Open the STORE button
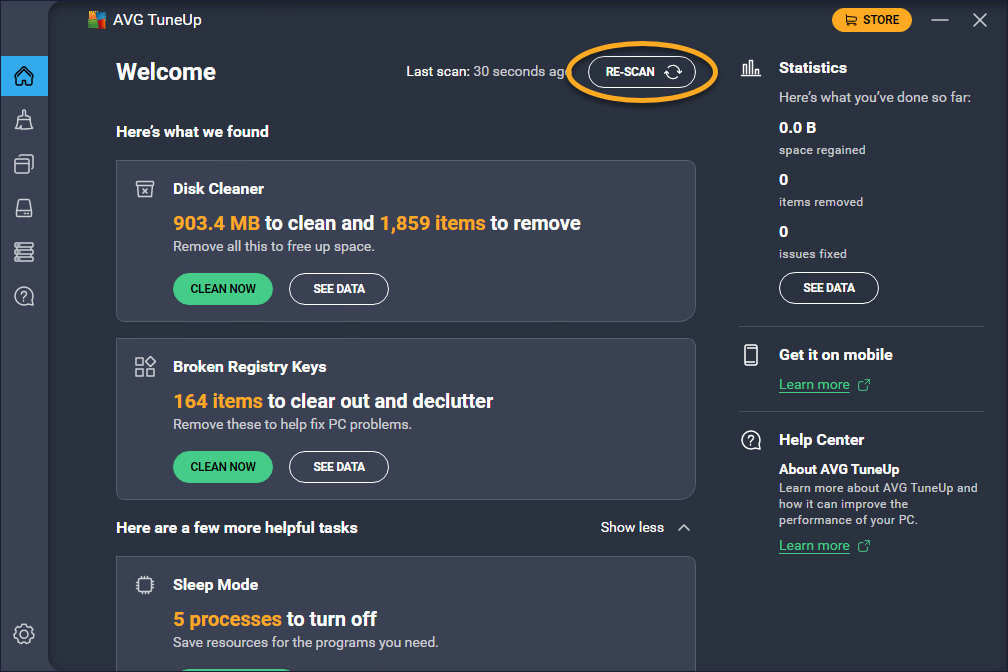The height and width of the screenshot is (672, 1008). (871, 20)
